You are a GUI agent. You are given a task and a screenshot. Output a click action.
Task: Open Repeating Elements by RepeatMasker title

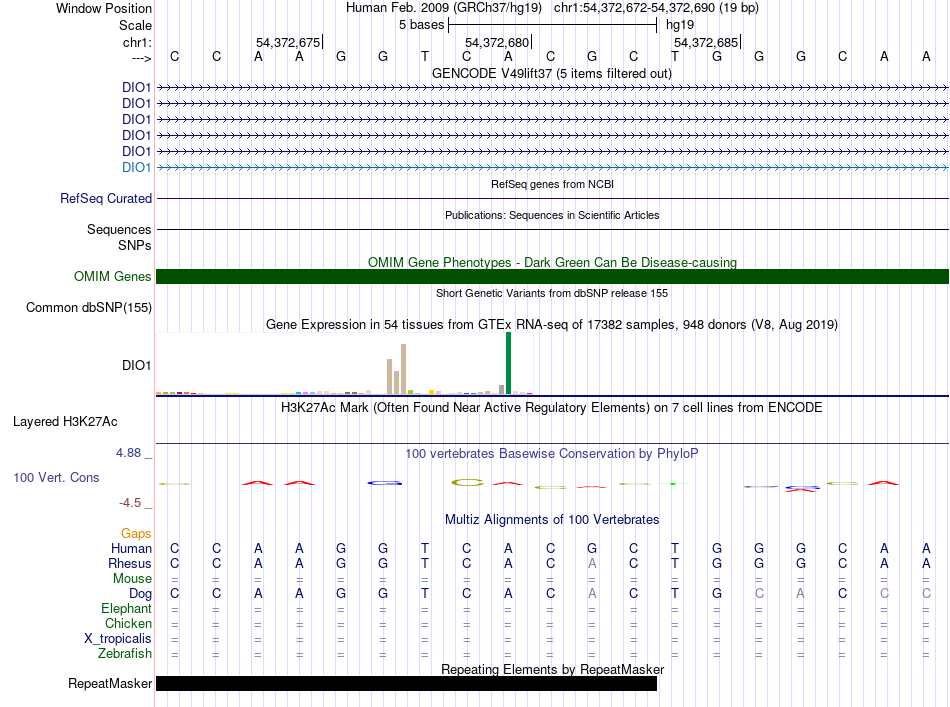[553, 669]
